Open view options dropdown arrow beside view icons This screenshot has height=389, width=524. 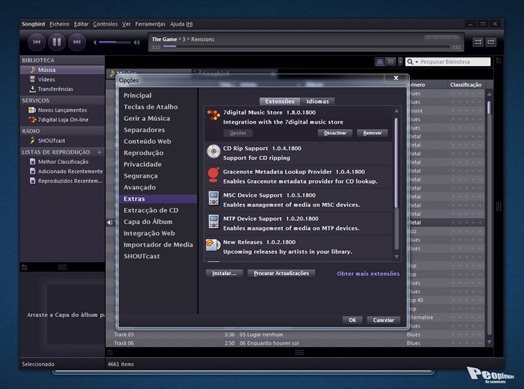[400, 62]
